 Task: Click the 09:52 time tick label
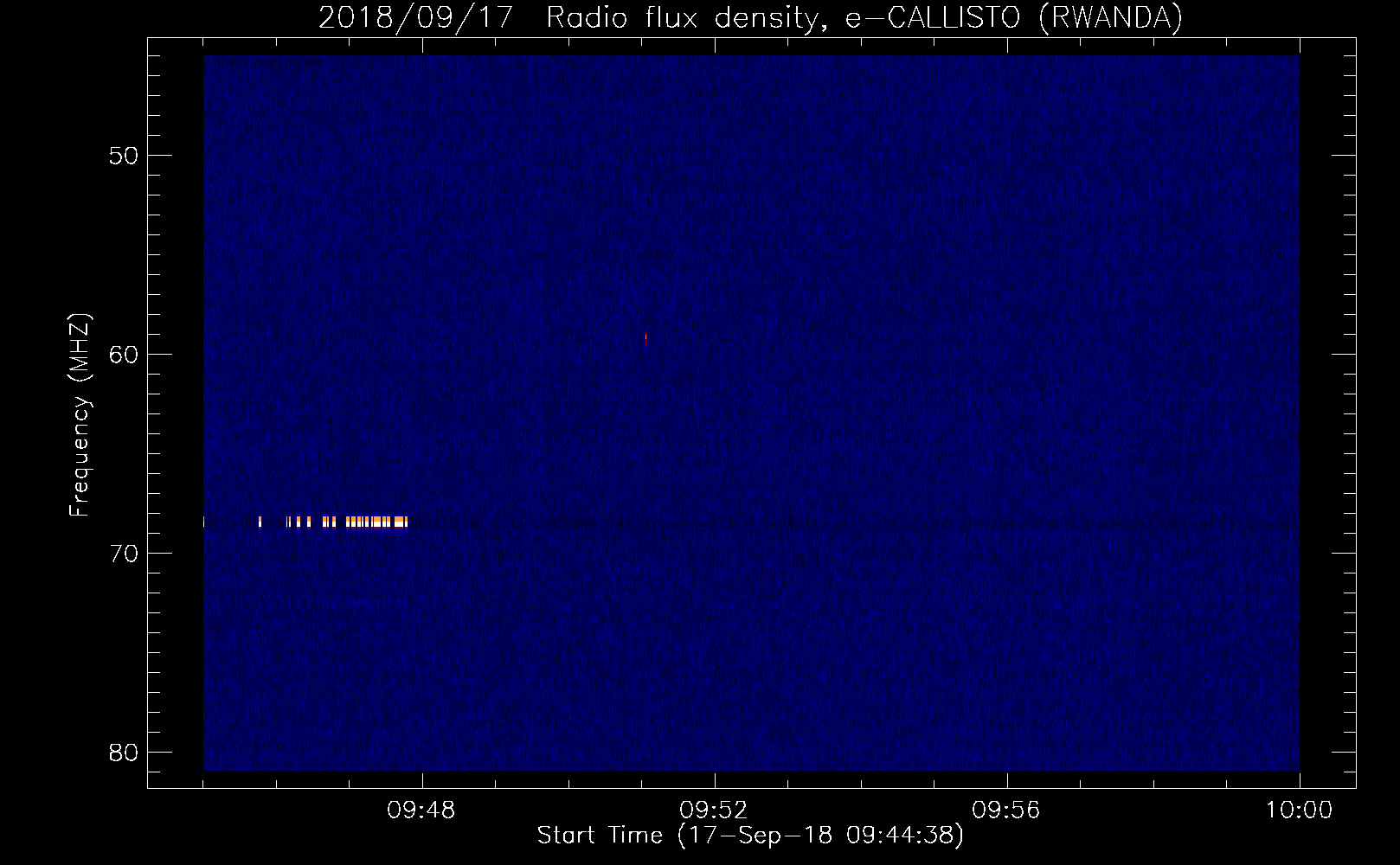coord(714,811)
